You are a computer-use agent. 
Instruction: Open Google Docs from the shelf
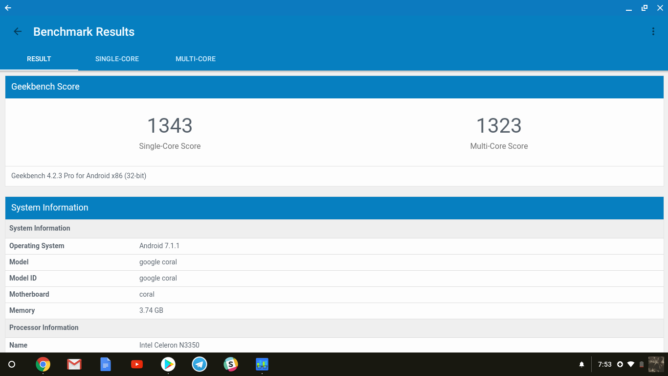click(105, 364)
